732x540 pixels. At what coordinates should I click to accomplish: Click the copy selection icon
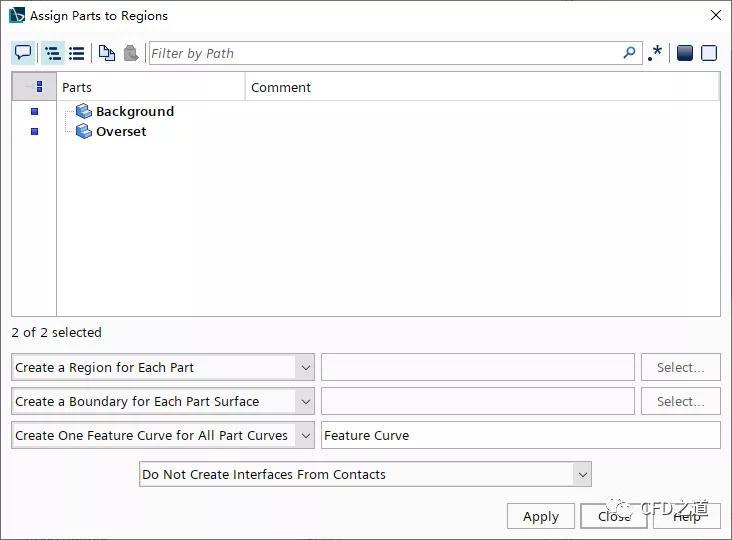click(107, 53)
